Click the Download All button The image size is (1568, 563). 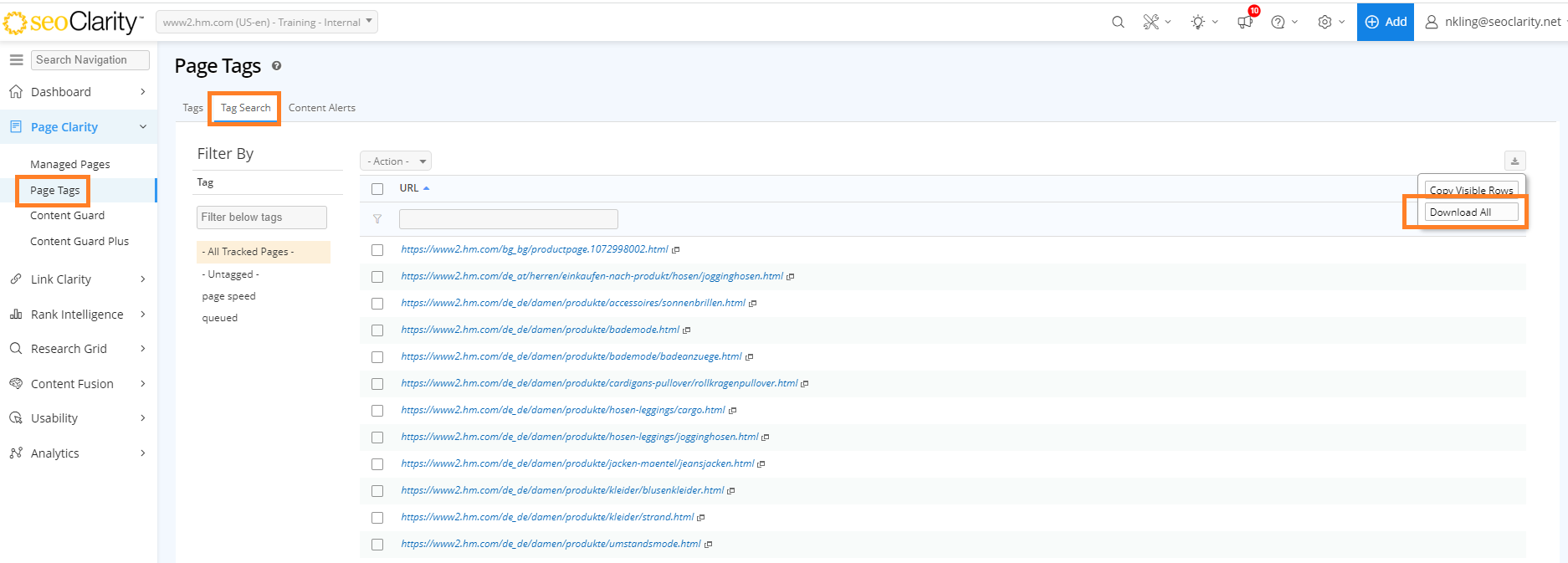[x=1471, y=212]
